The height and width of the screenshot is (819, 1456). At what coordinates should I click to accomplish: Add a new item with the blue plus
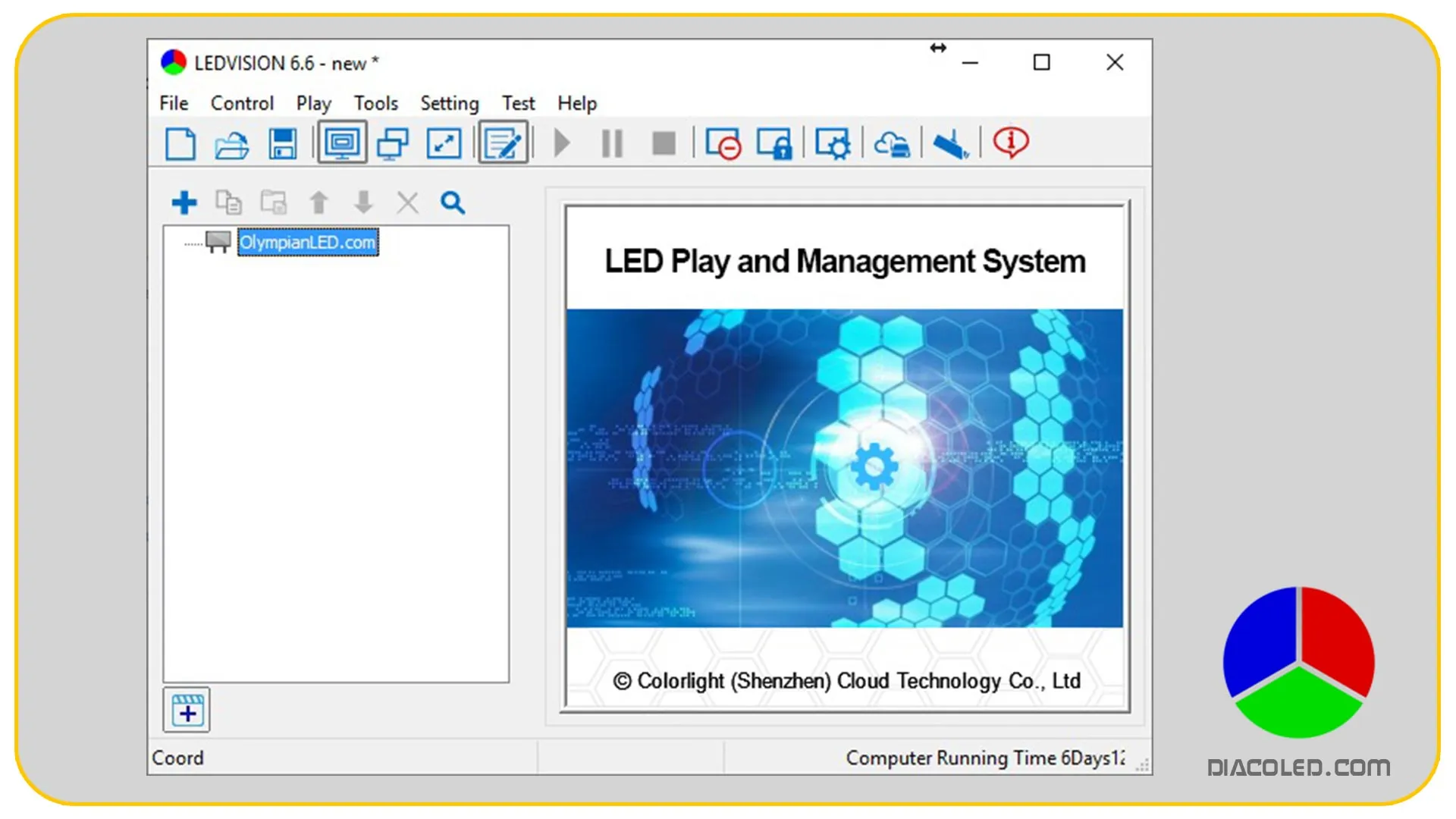click(184, 202)
